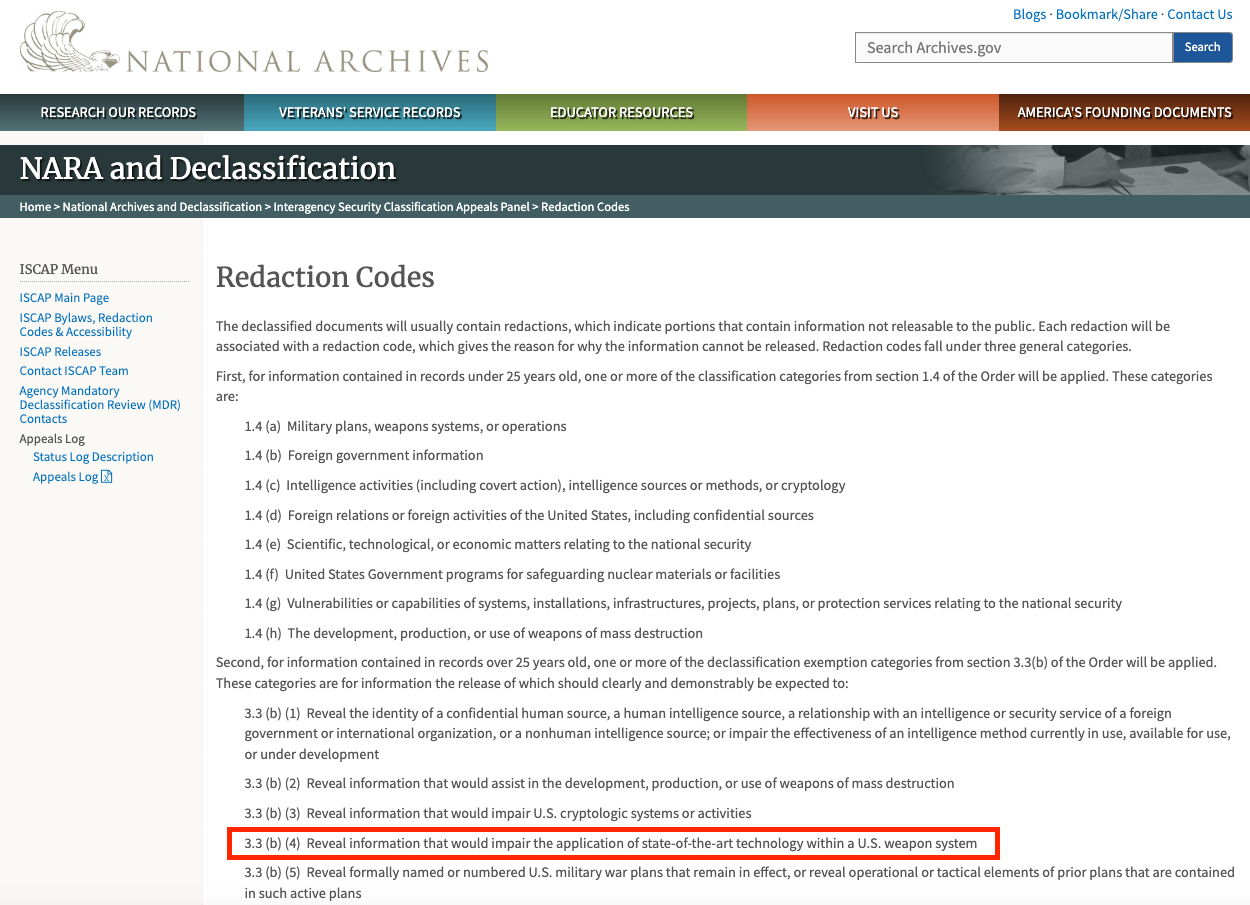The height and width of the screenshot is (905, 1250).
Task: Click the Redaction Codes page heading
Action: (325, 277)
